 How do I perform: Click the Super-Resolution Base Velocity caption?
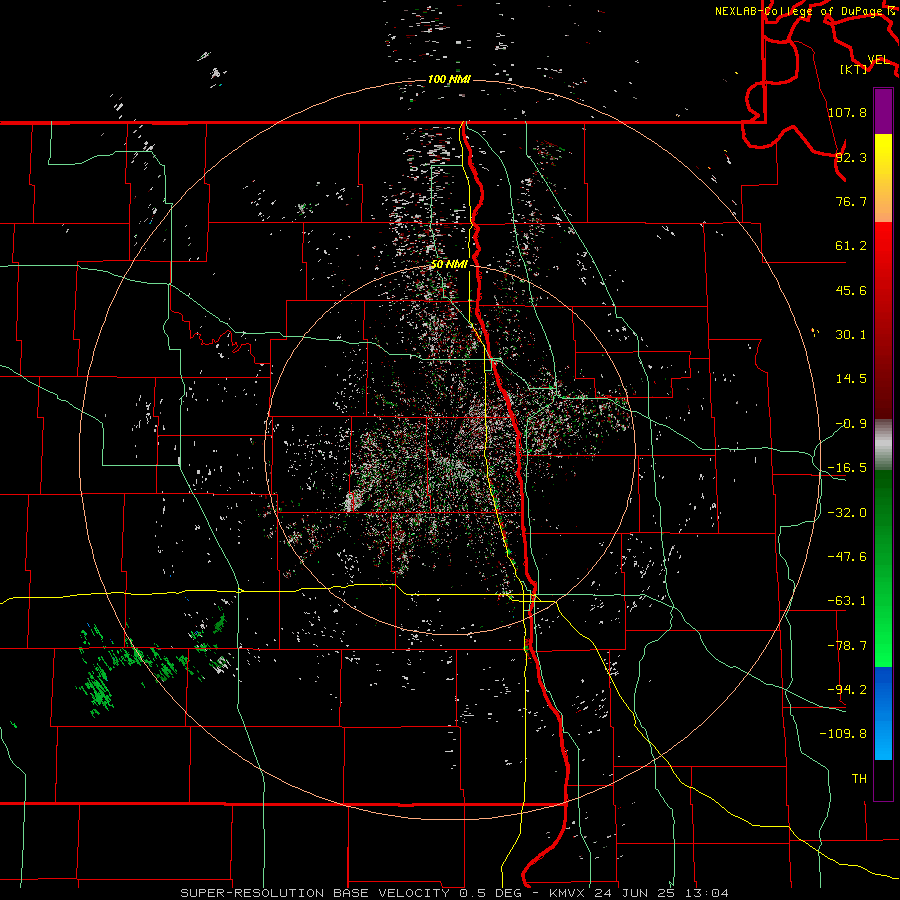[455, 893]
